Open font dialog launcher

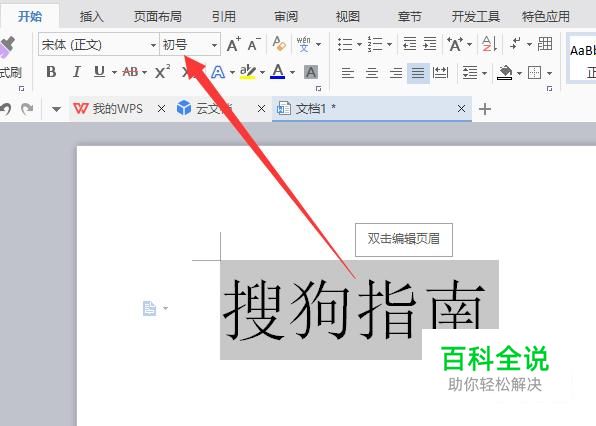pos(319,89)
